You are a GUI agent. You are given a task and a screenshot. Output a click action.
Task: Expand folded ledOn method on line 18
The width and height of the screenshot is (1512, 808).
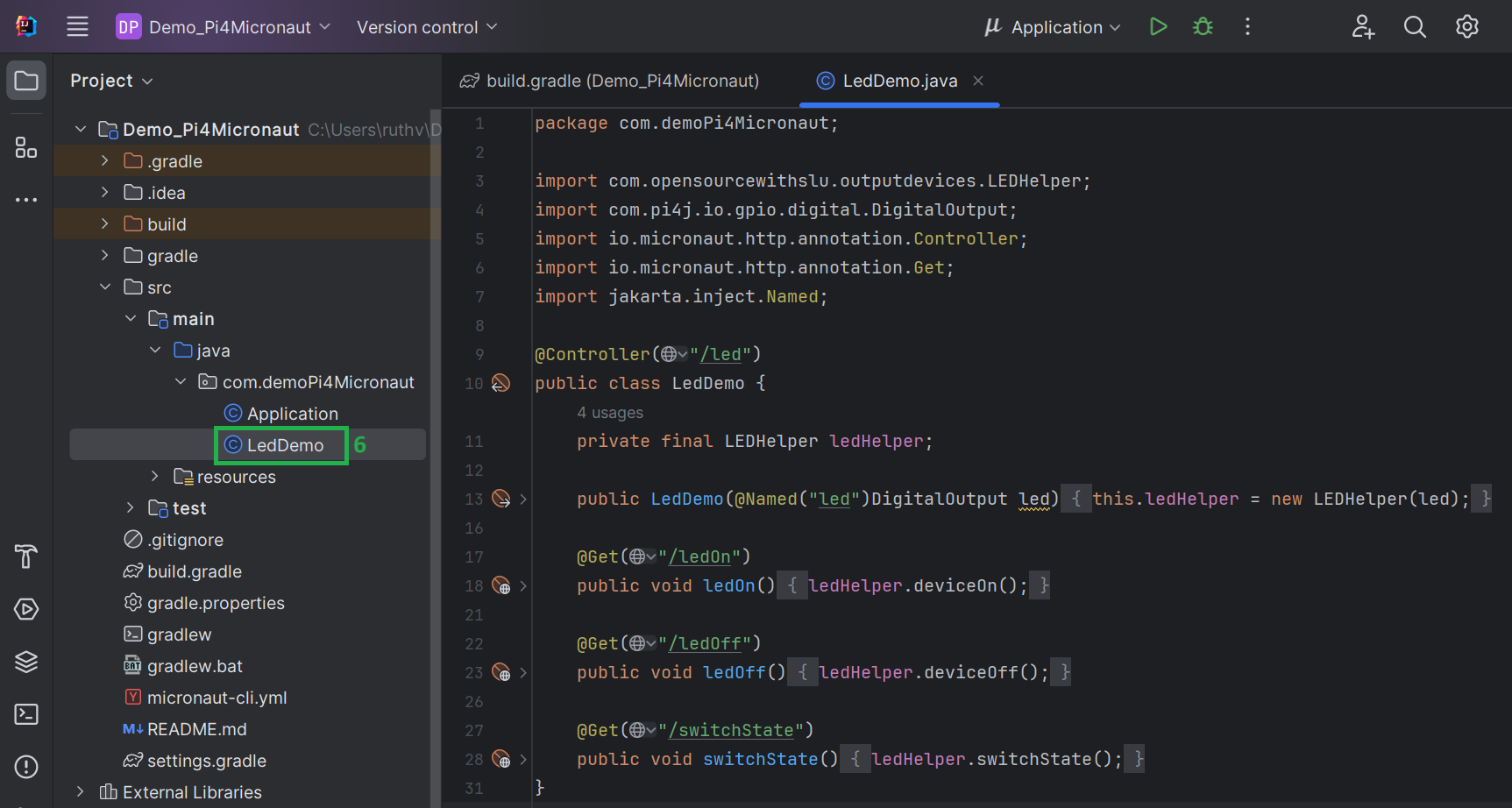pyautogui.click(x=523, y=585)
